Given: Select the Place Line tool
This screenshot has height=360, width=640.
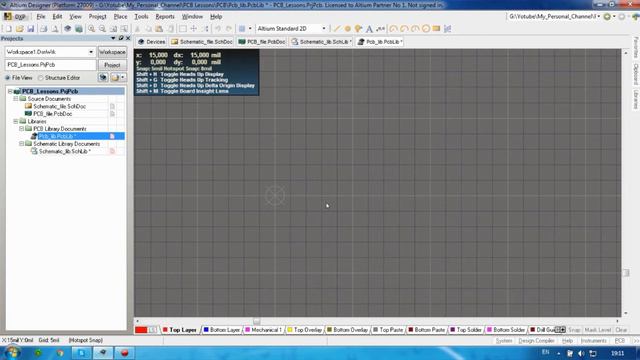Looking at the screenshot, I should (337, 29).
